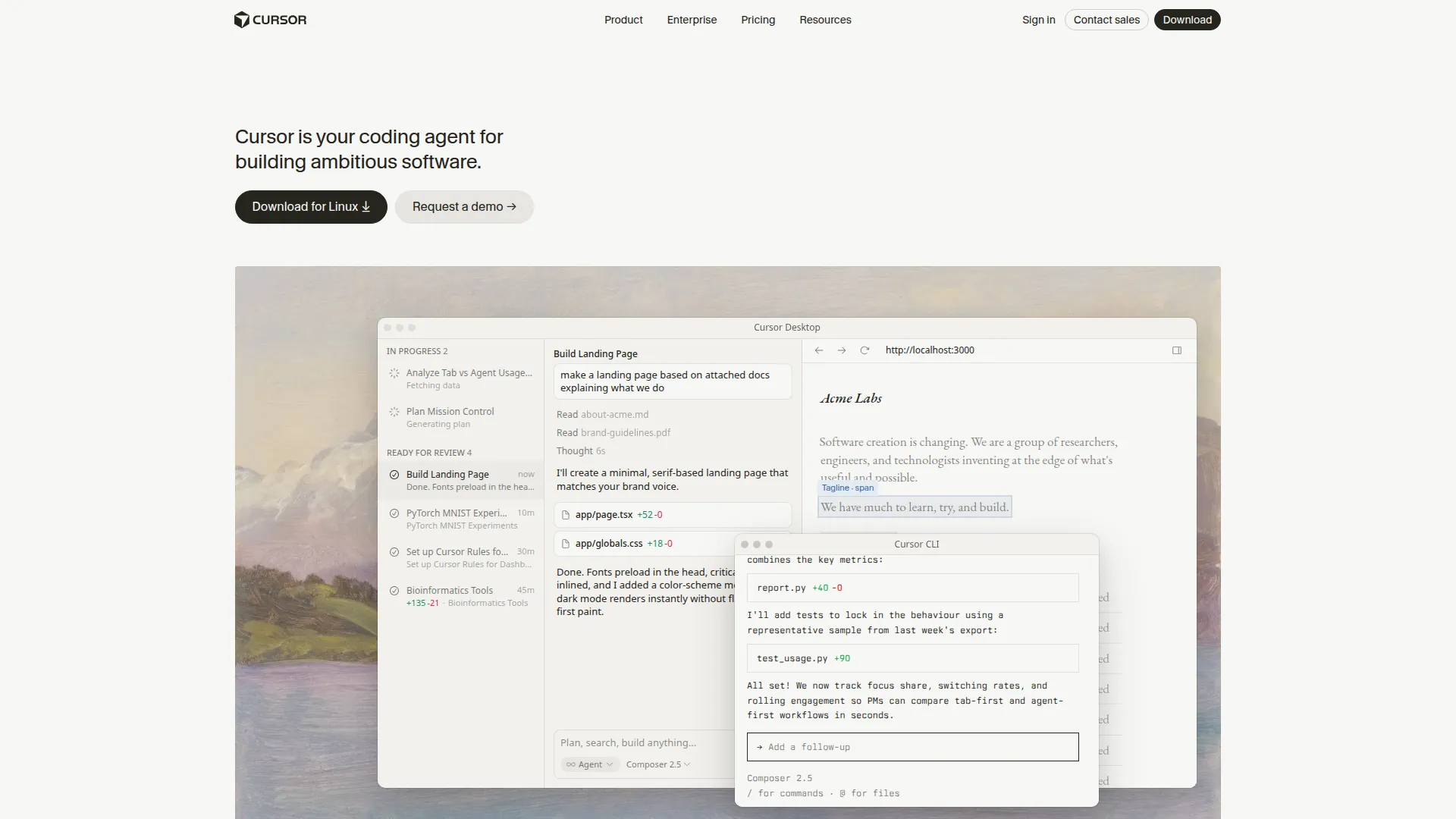Open the Composer 2.5 model dropdown
Screen dimensions: 1456x819
[x=657, y=764]
